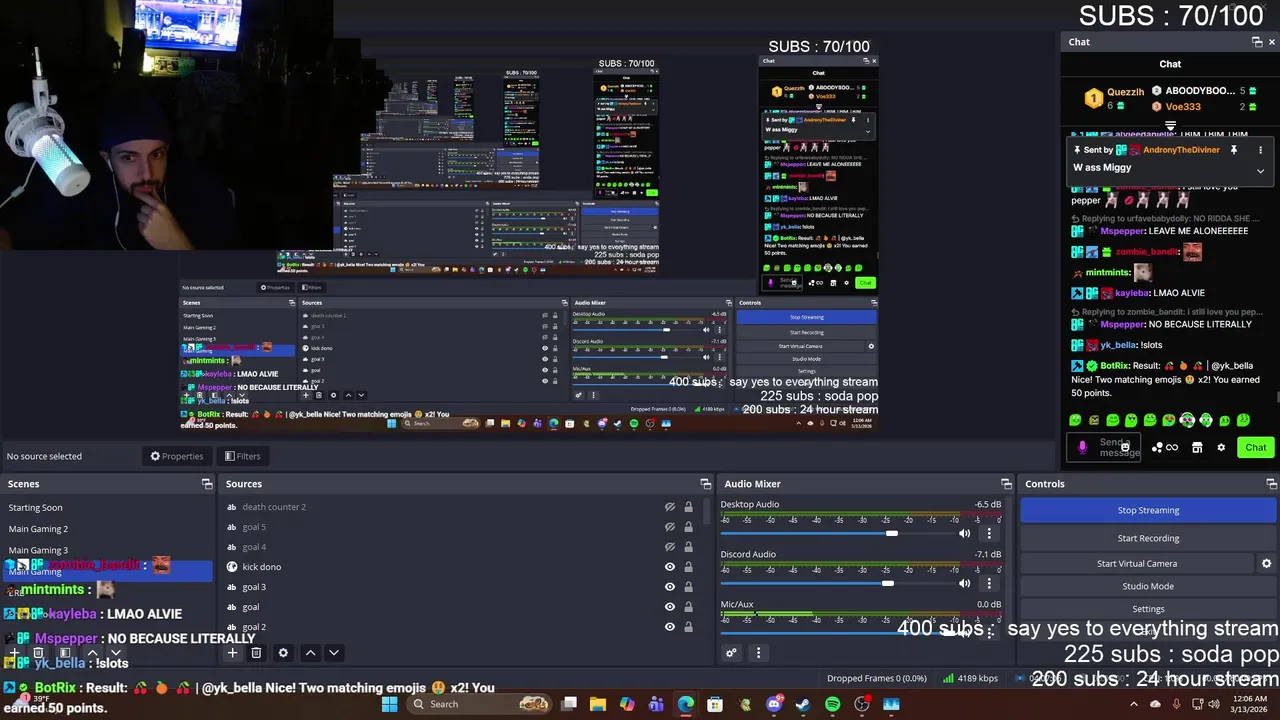Viewport: 1280px width, 720px height.
Task: Undock the Controls panel
Action: tap(1271, 484)
